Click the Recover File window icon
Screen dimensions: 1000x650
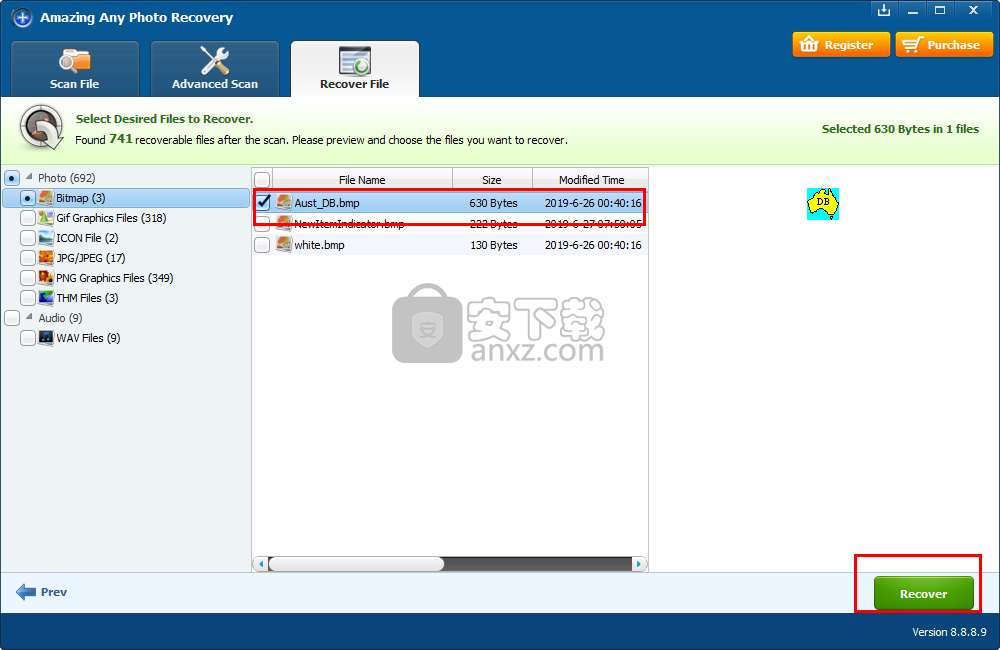point(355,61)
